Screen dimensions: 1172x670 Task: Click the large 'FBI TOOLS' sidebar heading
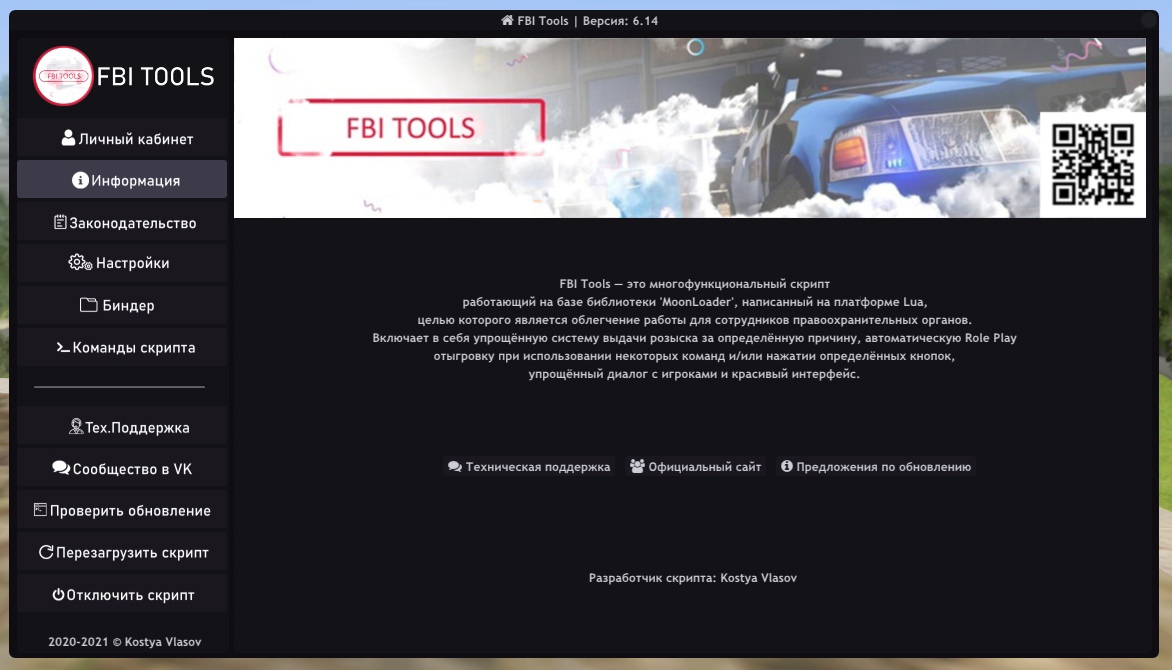(x=155, y=76)
